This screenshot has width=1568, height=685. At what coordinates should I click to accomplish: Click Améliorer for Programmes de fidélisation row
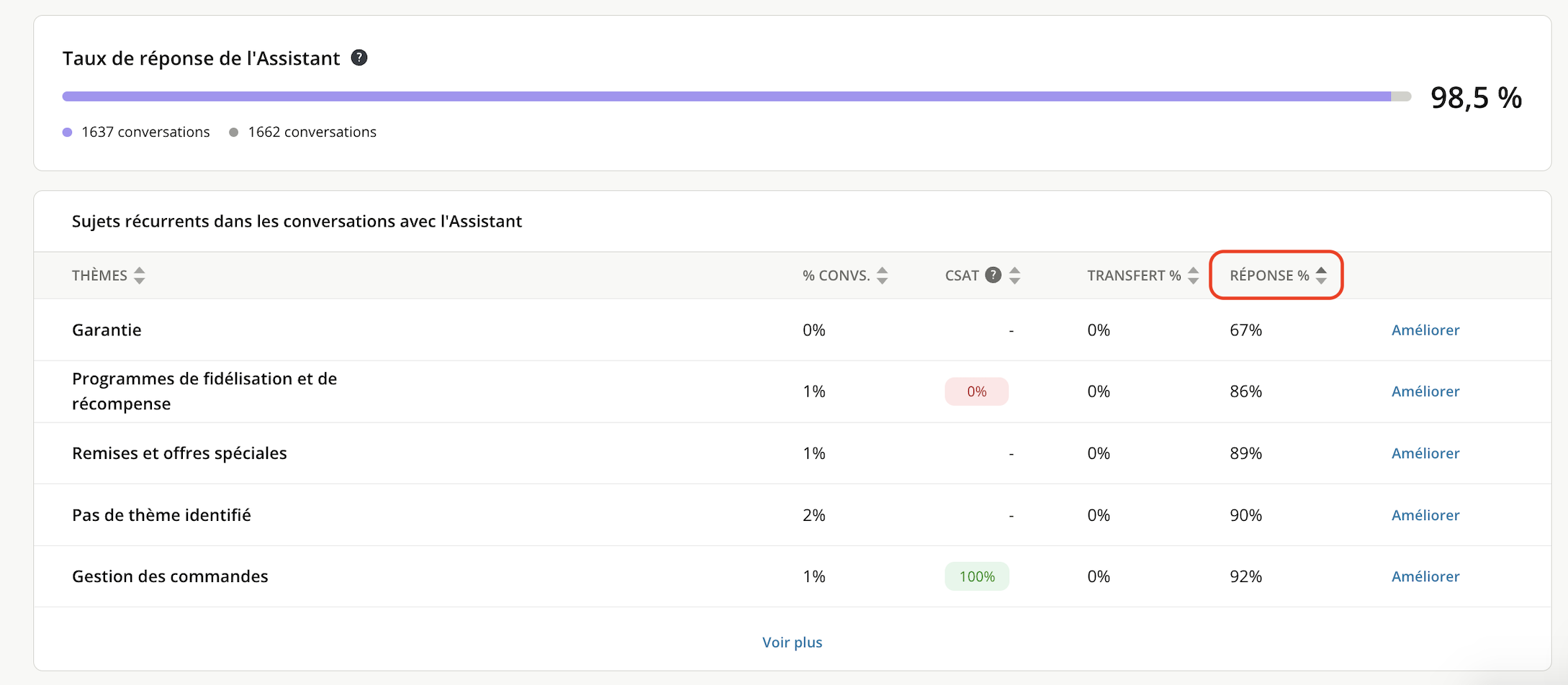click(1425, 391)
